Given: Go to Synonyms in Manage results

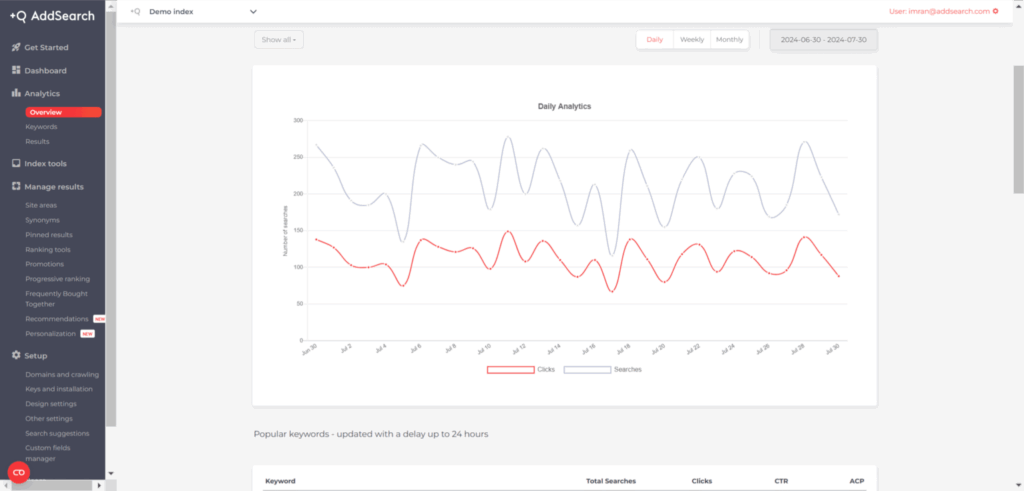Looking at the screenshot, I should coord(42,220).
